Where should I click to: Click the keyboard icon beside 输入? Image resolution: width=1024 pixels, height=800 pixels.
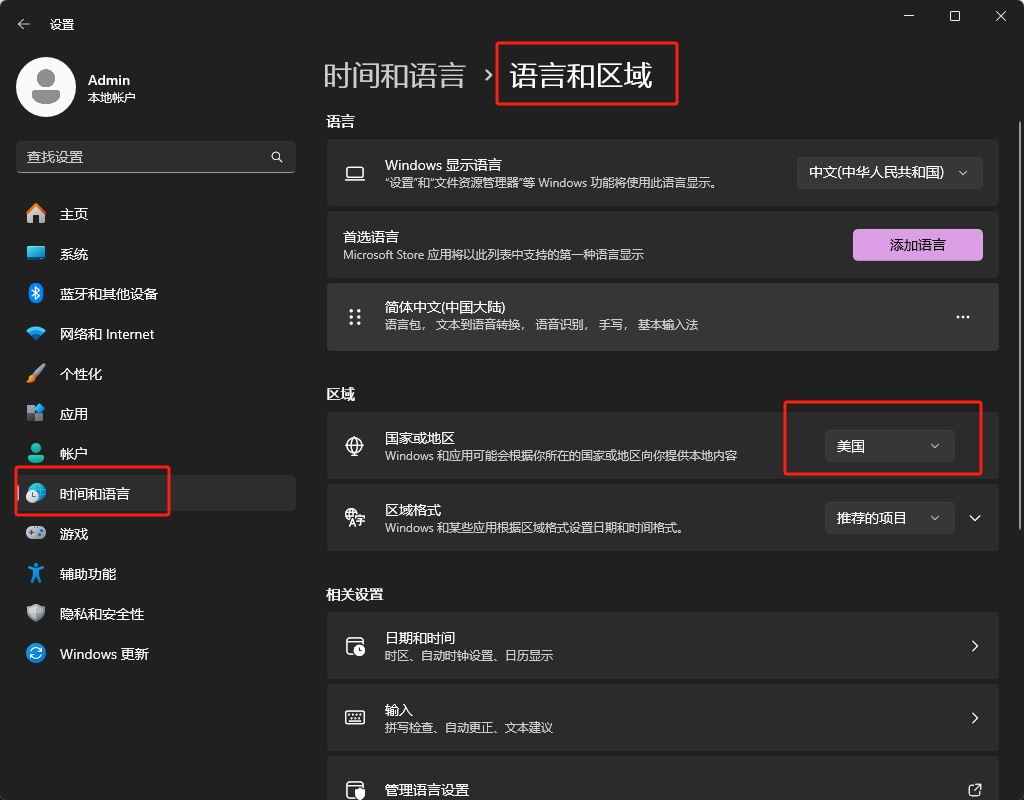355,718
